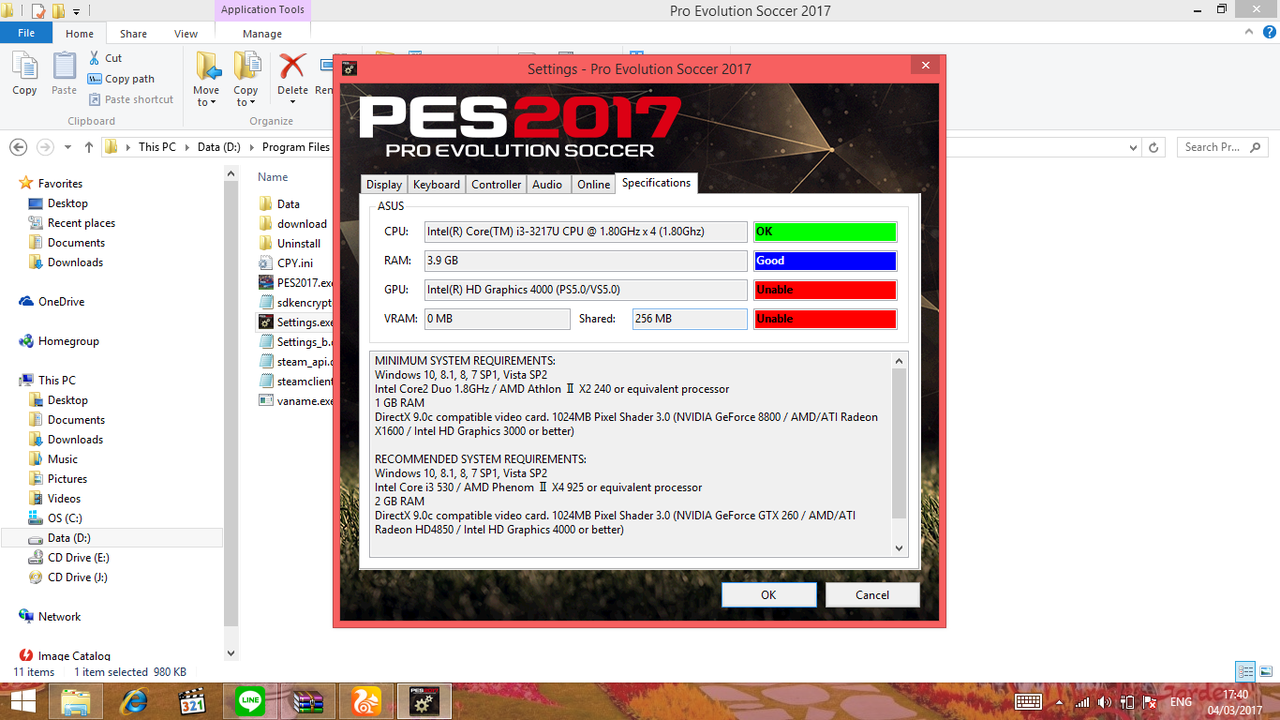Click the New folder quick access icon
This screenshot has width=1280, height=720.
(59, 11)
